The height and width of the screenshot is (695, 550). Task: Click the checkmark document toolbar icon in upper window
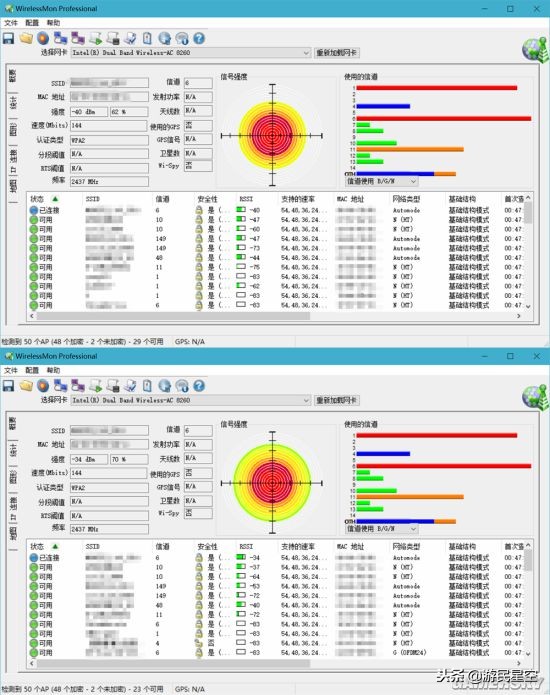130,39
